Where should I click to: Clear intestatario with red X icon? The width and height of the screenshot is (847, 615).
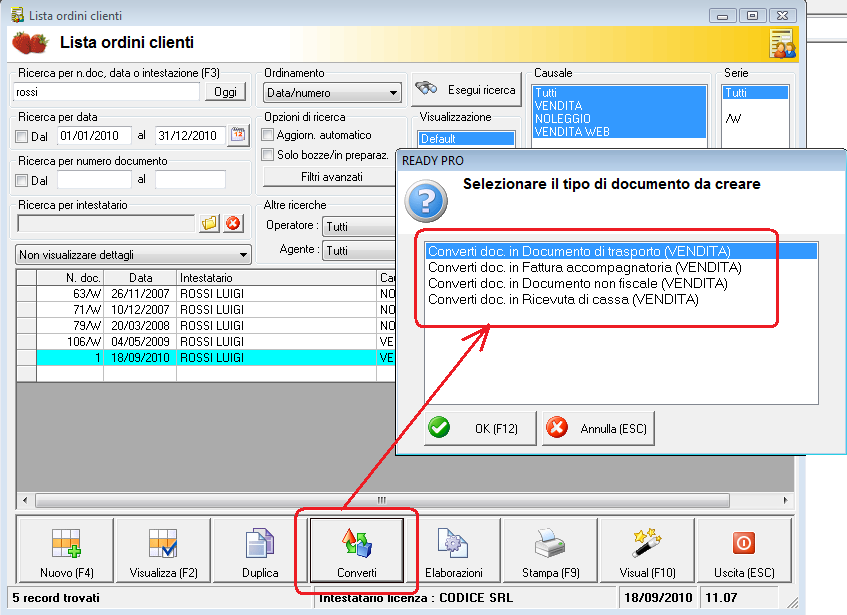click(x=233, y=223)
